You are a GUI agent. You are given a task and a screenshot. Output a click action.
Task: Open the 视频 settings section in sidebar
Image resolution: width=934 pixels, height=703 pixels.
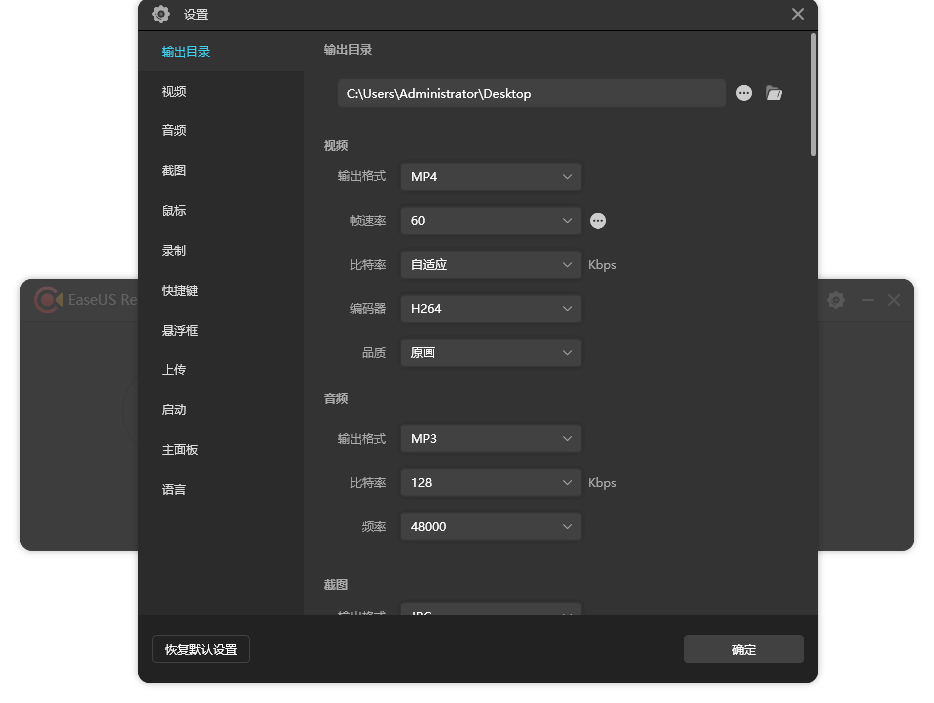coord(174,91)
